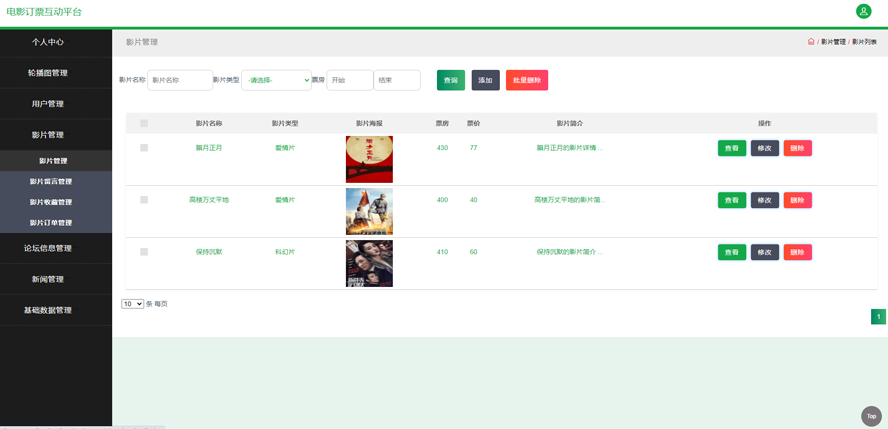Click 删除 button for 腊月正月
This screenshot has width=888, height=429.
[x=797, y=148]
